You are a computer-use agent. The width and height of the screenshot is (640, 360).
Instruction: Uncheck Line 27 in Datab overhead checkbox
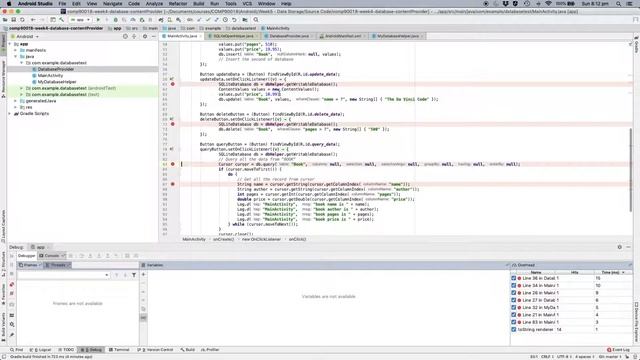513,300
